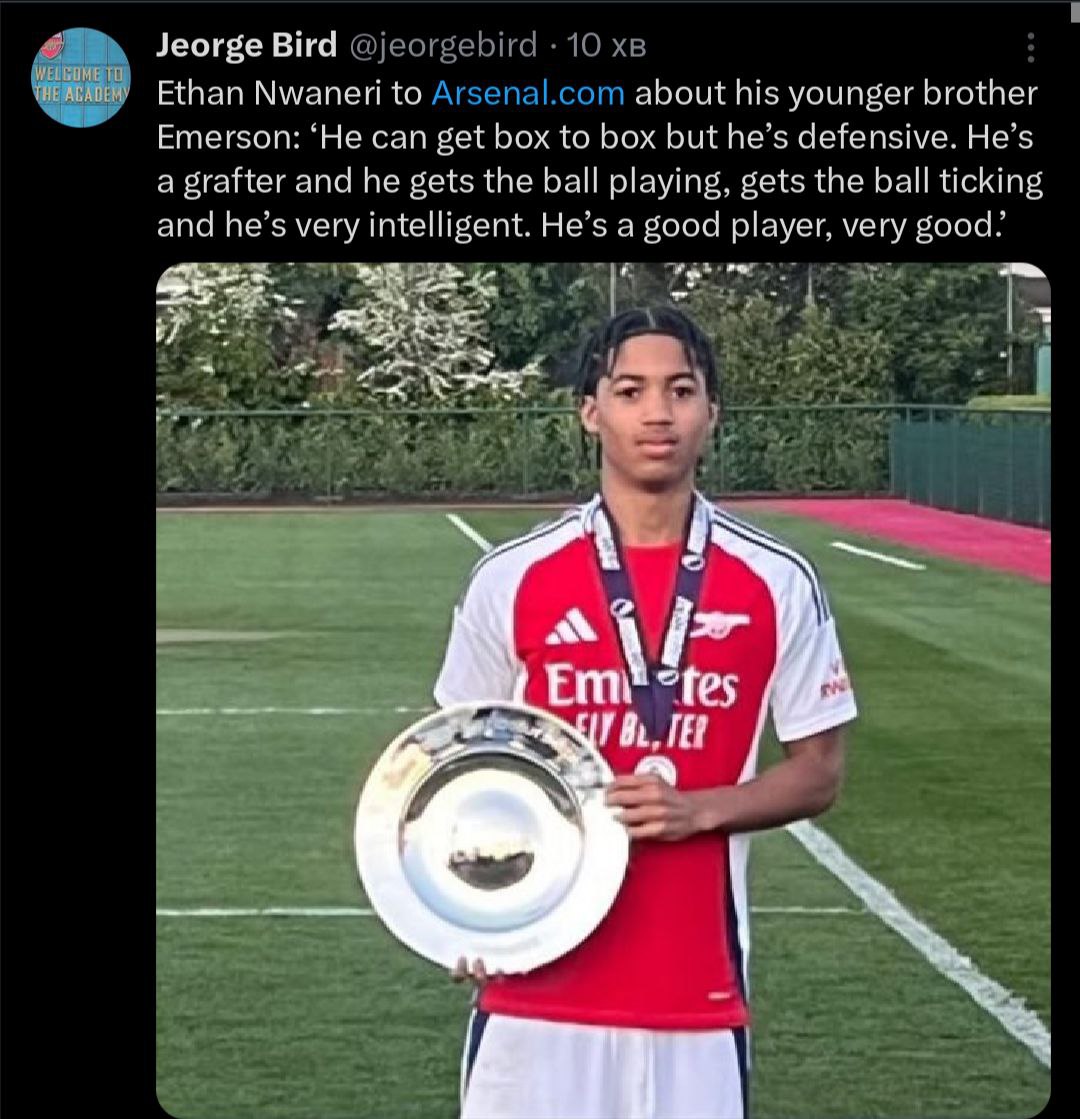Open the Welcome to the Academy profile avatar
This screenshot has height=1119, width=1080.
[81, 78]
